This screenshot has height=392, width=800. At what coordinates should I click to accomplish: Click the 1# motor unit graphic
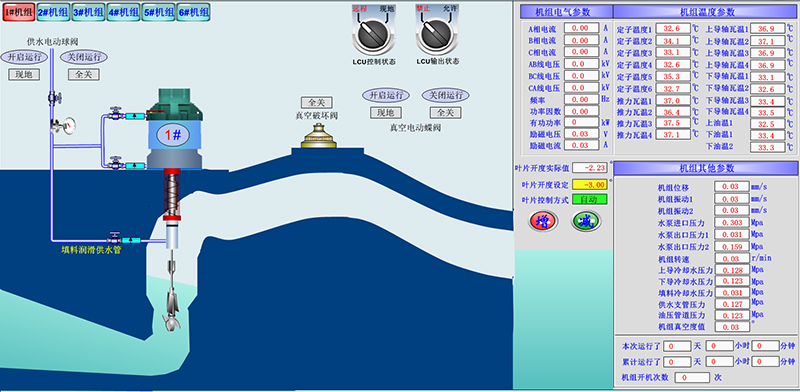coord(173,129)
